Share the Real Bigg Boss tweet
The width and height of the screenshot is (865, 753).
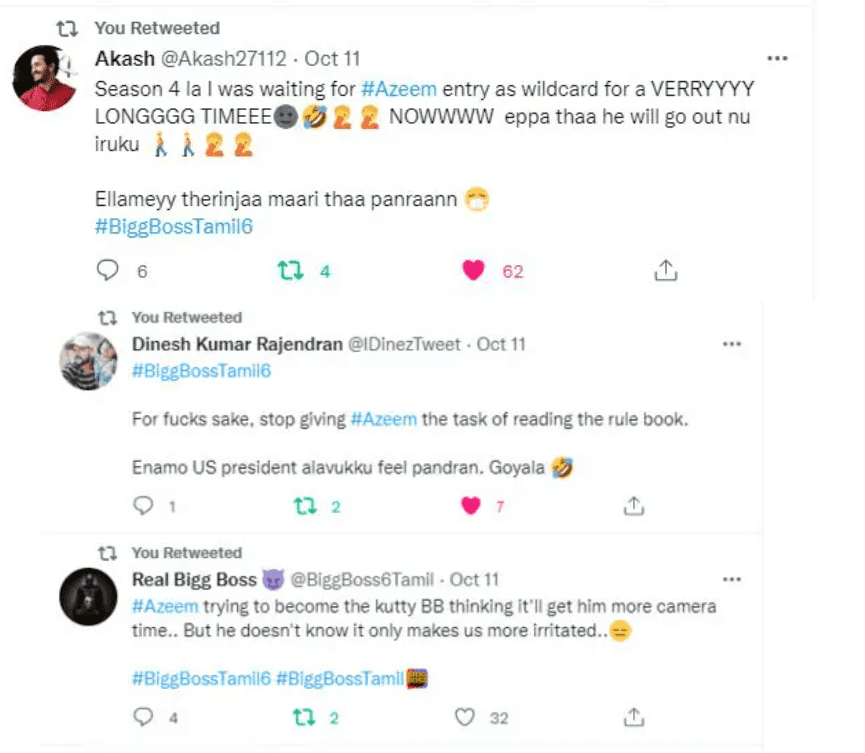point(633,717)
